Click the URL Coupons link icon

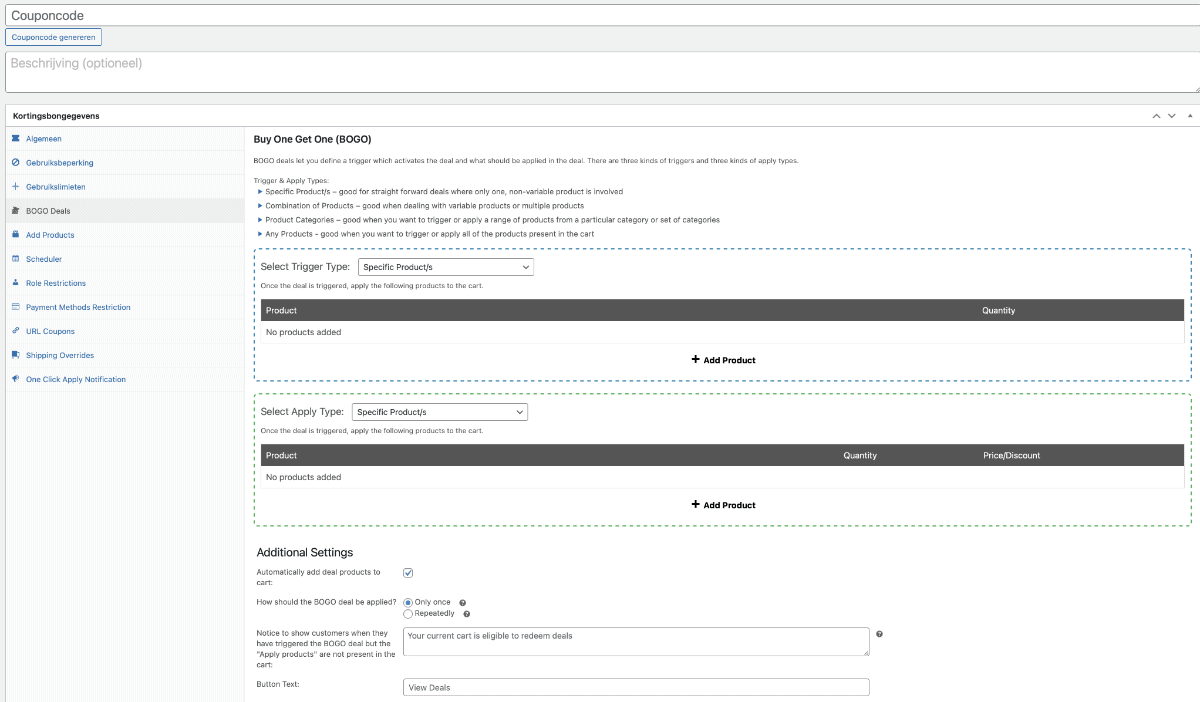[15, 331]
